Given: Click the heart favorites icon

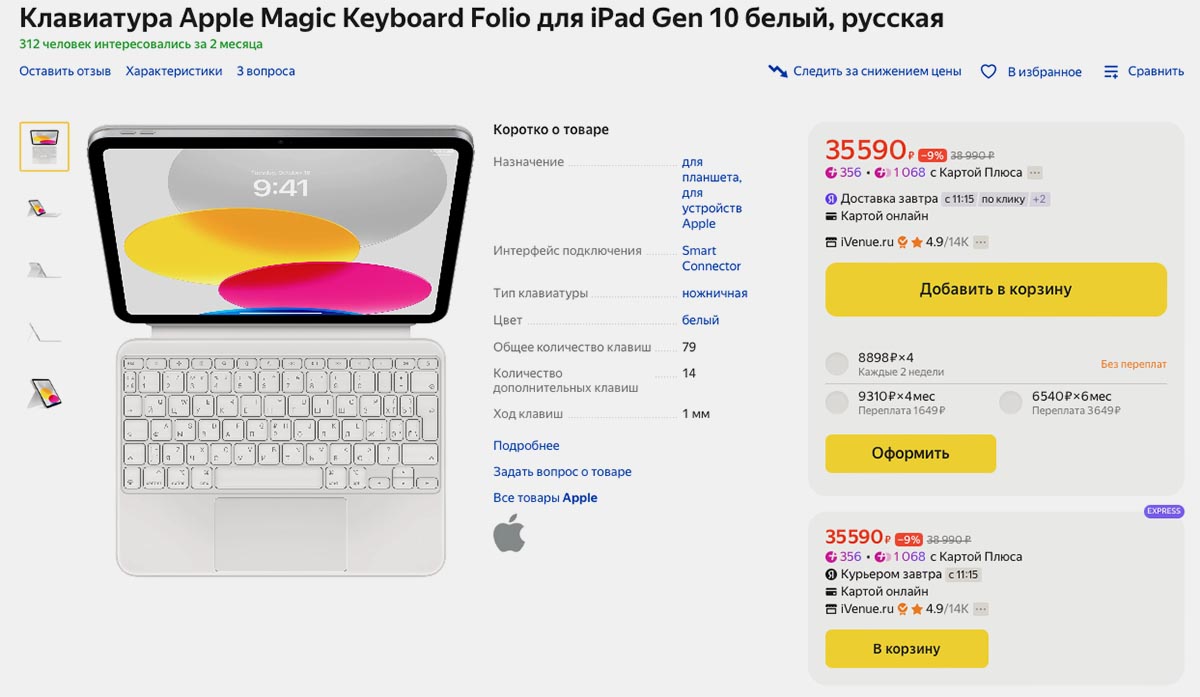Looking at the screenshot, I should [988, 71].
